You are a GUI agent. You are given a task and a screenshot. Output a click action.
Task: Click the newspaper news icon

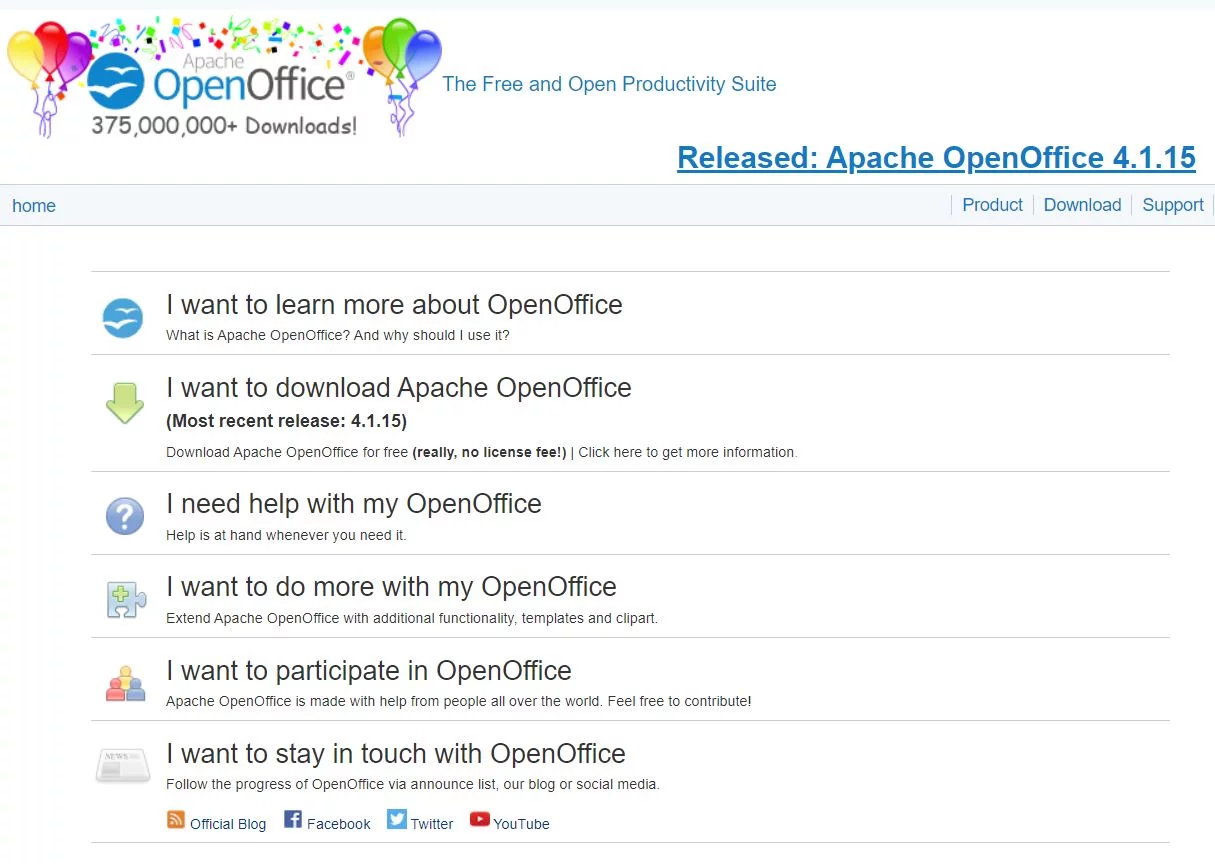click(x=123, y=765)
